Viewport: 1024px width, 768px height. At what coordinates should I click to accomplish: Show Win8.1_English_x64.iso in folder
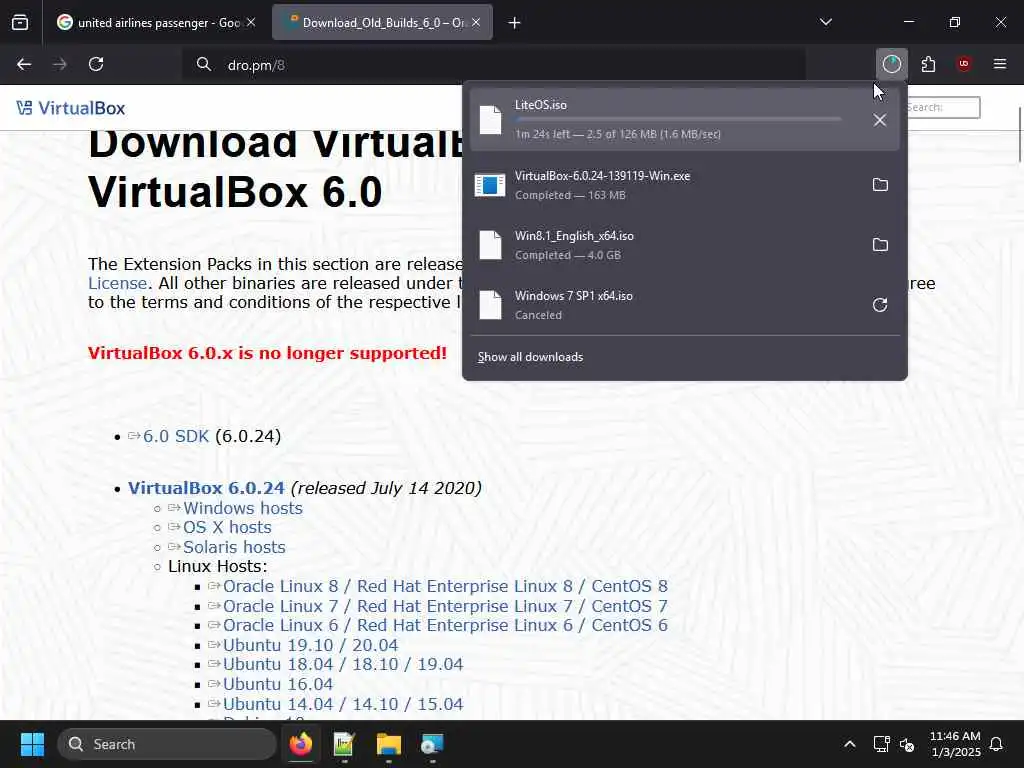(x=880, y=245)
